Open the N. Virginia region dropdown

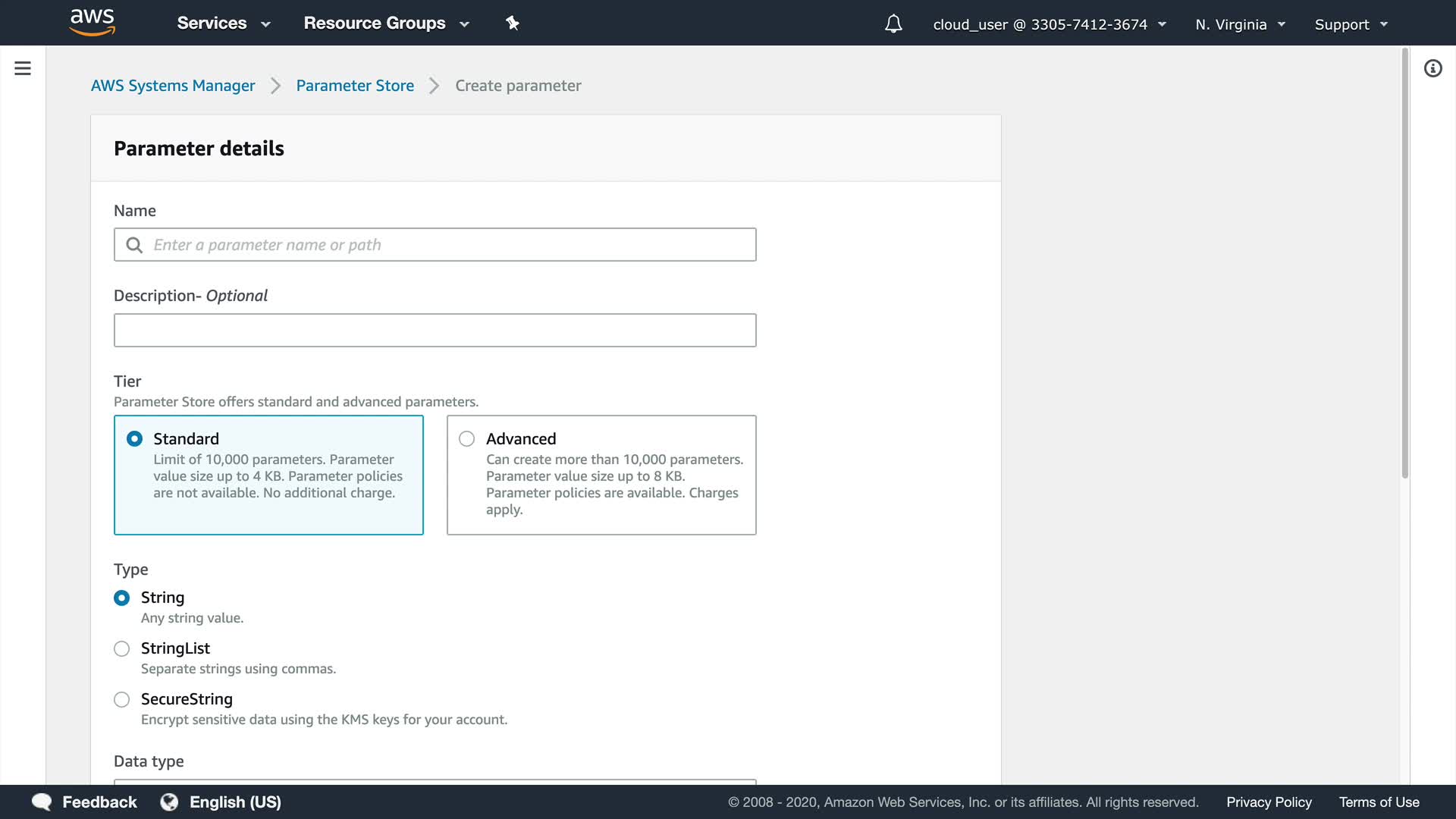1240,24
